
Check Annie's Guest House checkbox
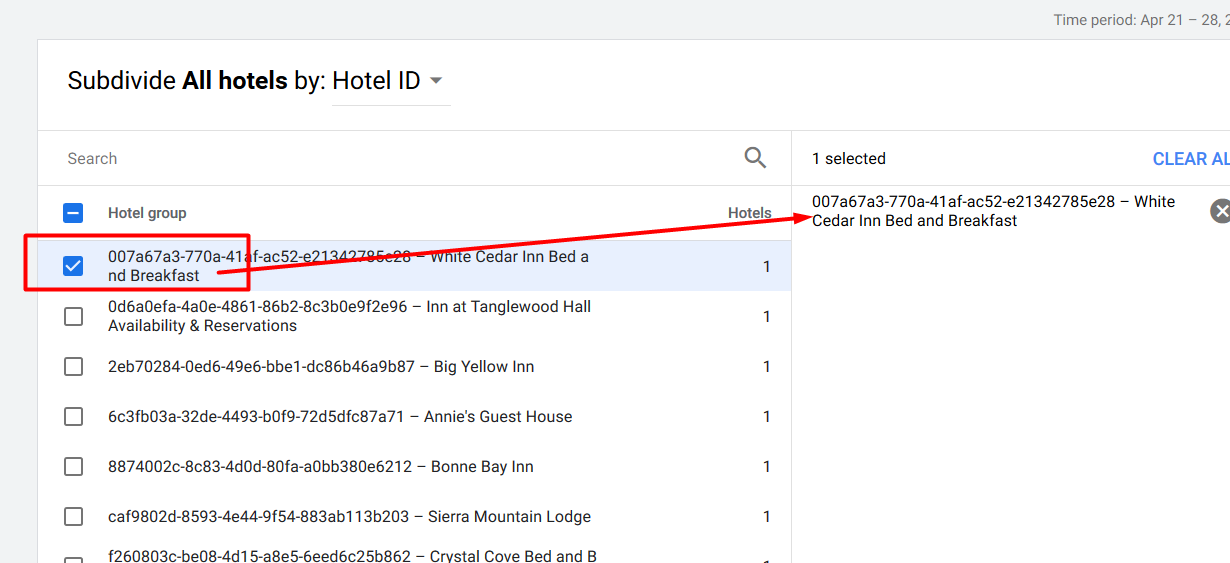tap(73, 416)
